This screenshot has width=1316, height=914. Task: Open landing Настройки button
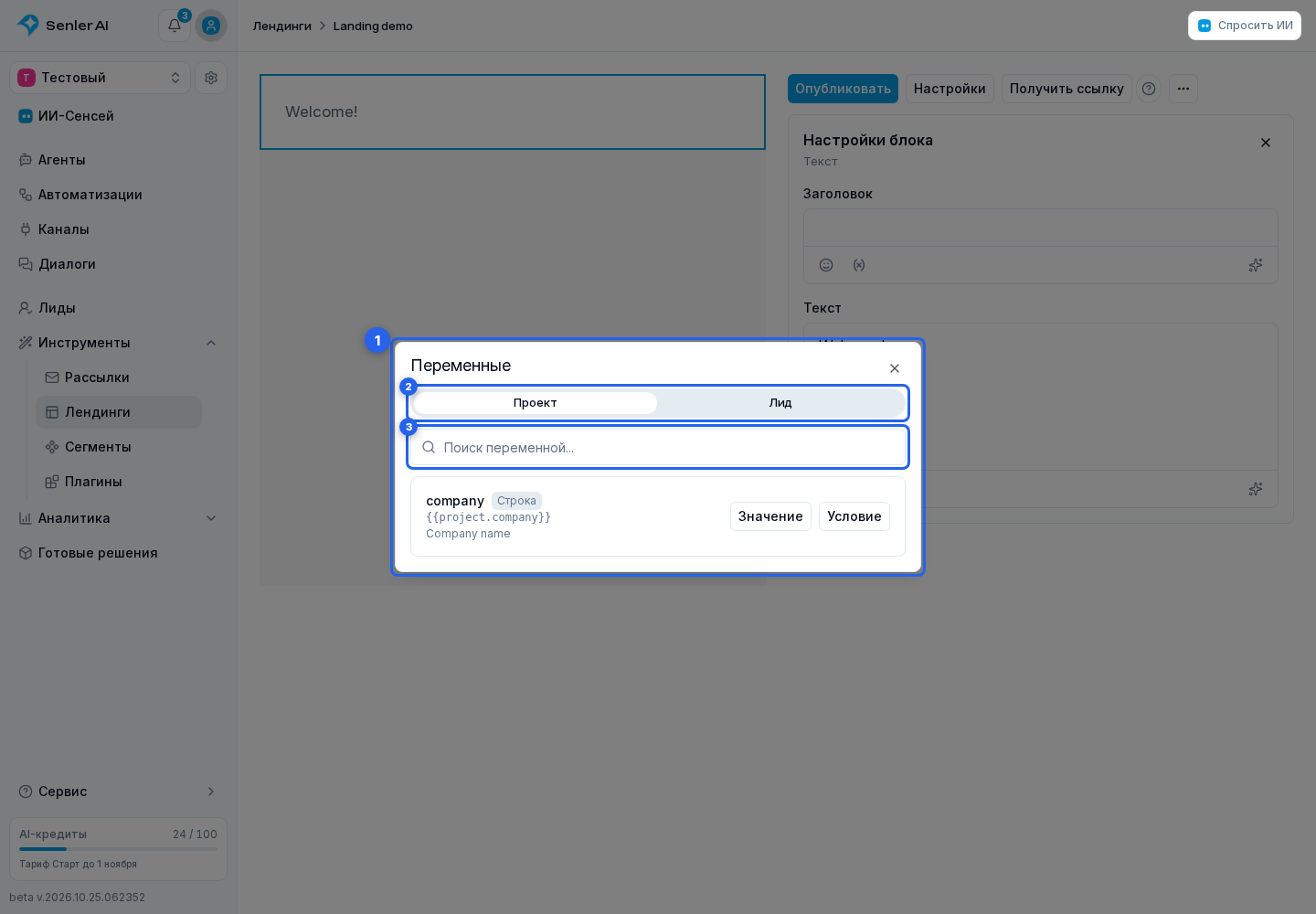coord(950,89)
